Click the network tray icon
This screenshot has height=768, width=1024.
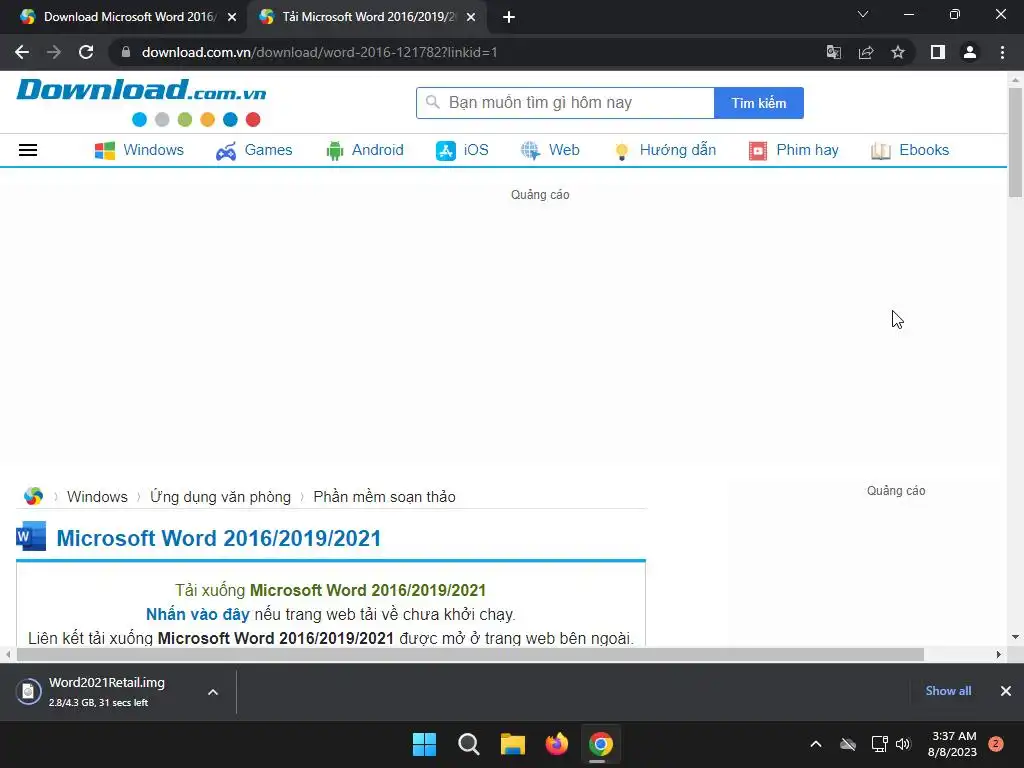[x=879, y=744]
